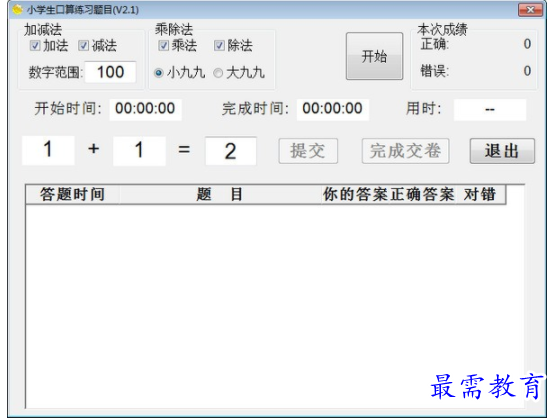This screenshot has height=418, width=552.
Task: Close the window with red X button
Action: pos(530,10)
